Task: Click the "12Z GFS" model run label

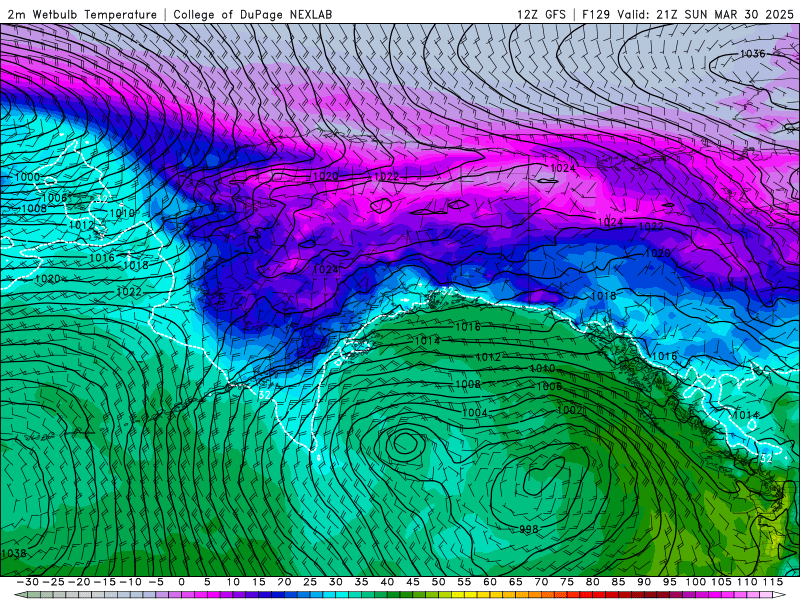Action: click(541, 14)
